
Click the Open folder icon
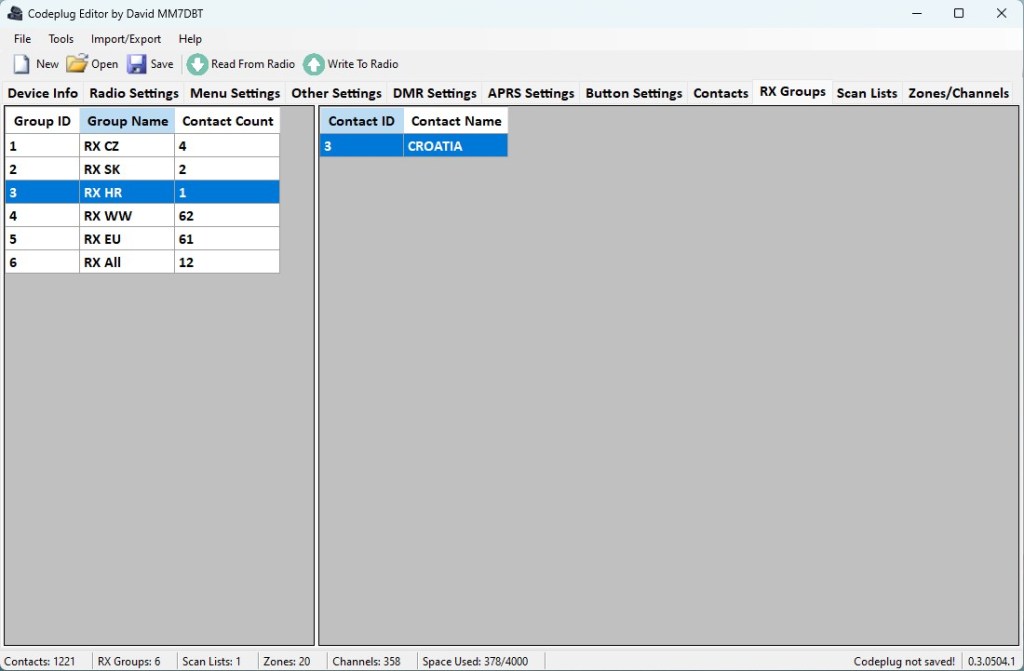coord(77,64)
